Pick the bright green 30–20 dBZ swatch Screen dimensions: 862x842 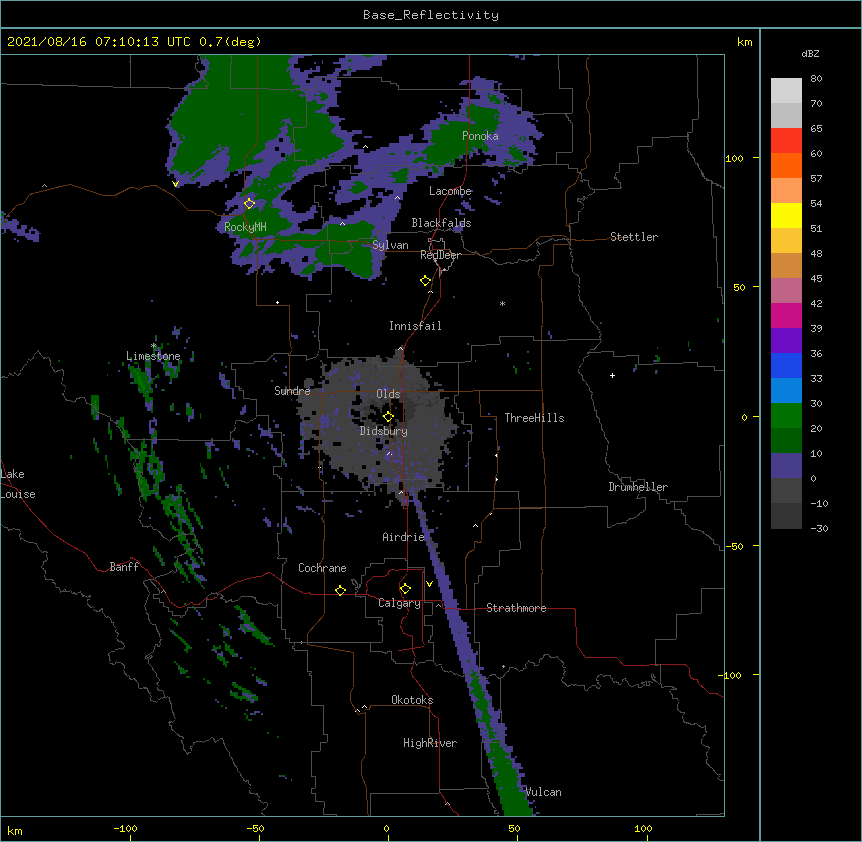pyautogui.click(x=786, y=416)
